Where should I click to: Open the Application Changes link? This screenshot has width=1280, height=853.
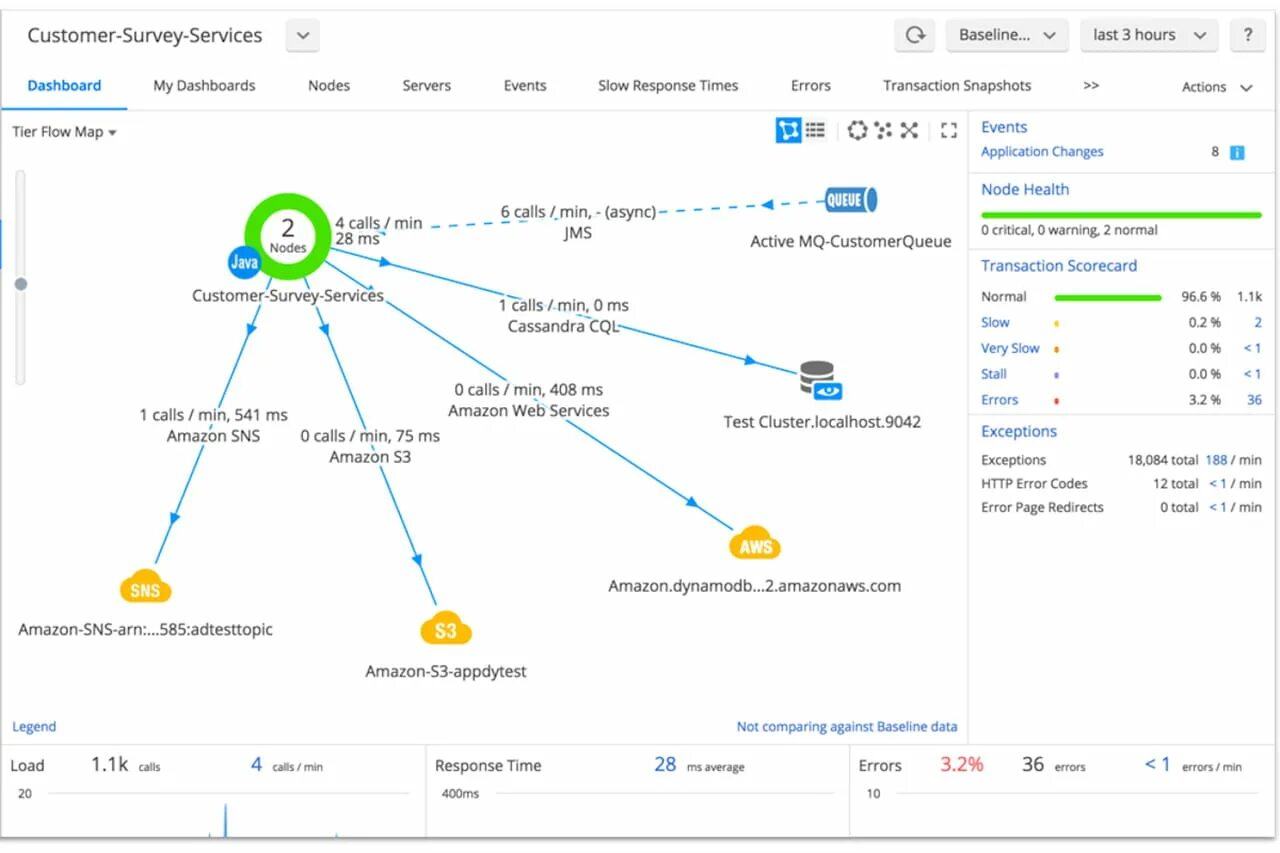coord(1042,152)
